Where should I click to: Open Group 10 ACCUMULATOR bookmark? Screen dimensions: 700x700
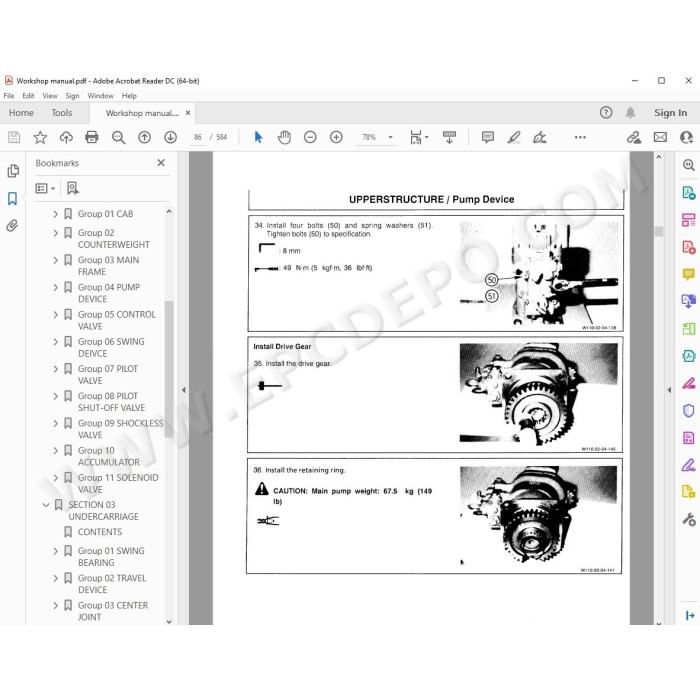click(x=108, y=456)
